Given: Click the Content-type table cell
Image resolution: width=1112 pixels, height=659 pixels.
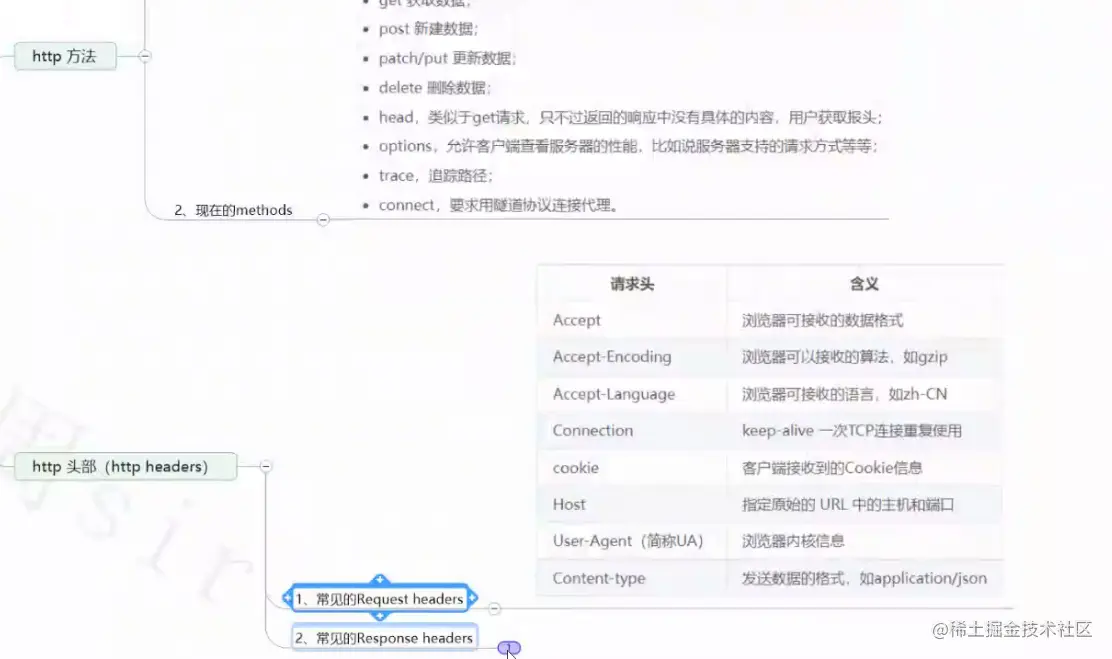Looking at the screenshot, I should coord(632,578).
